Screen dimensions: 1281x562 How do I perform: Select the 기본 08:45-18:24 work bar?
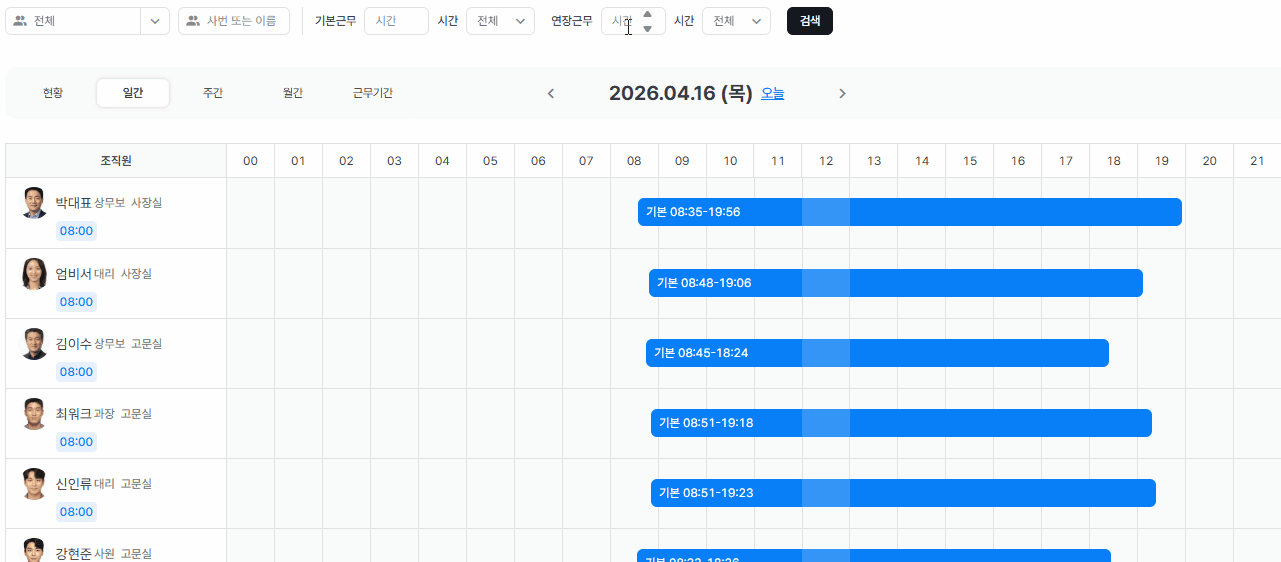pos(877,353)
